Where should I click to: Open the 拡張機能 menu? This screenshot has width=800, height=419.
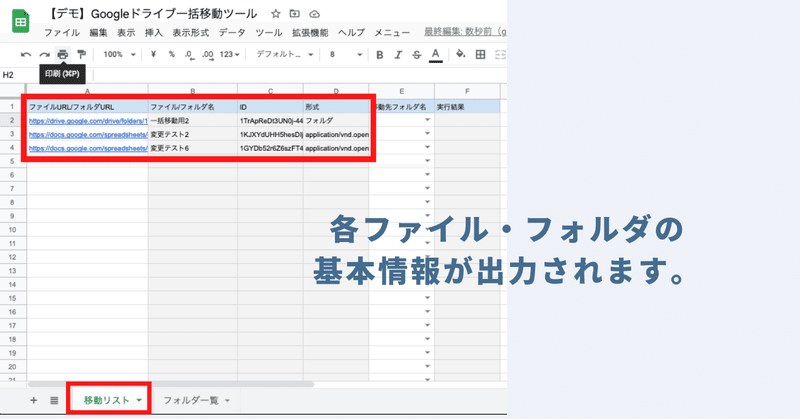coord(310,33)
